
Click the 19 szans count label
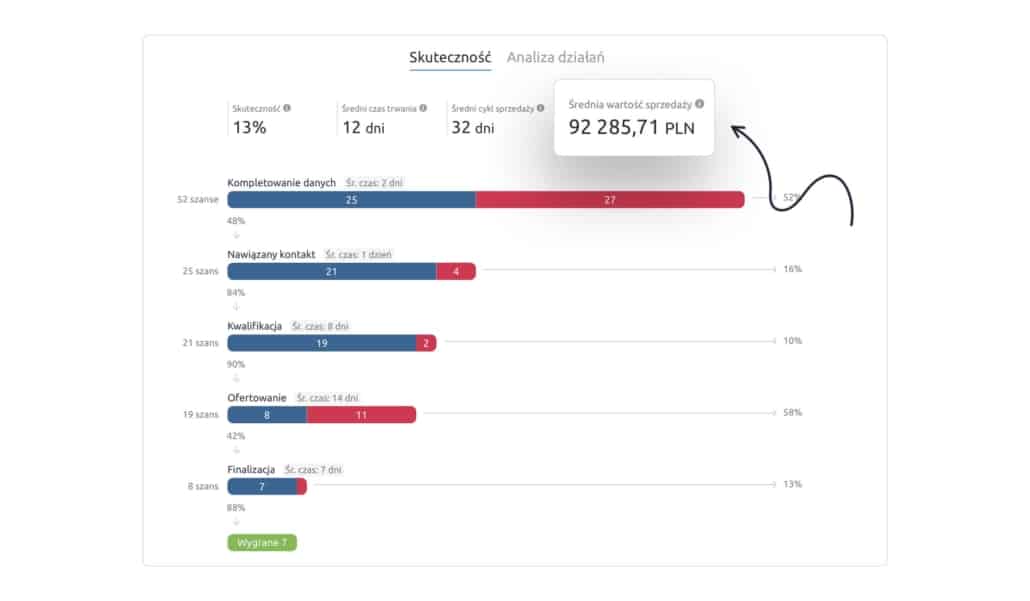click(200, 414)
